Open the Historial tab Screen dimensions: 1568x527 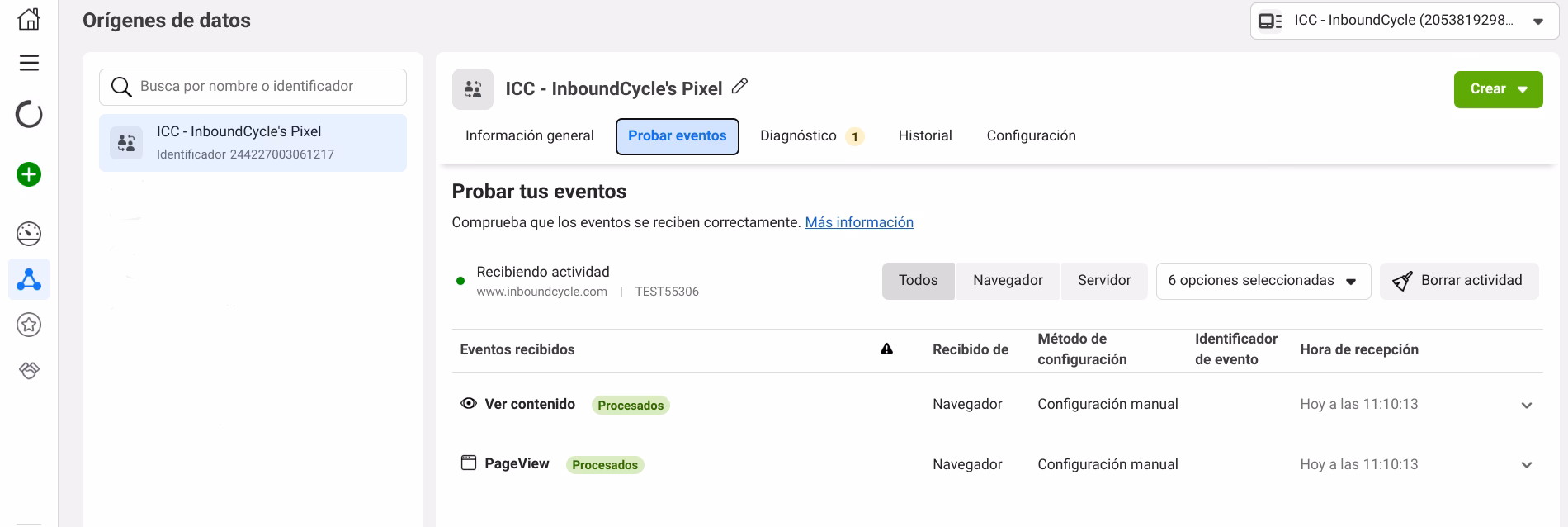(925, 135)
